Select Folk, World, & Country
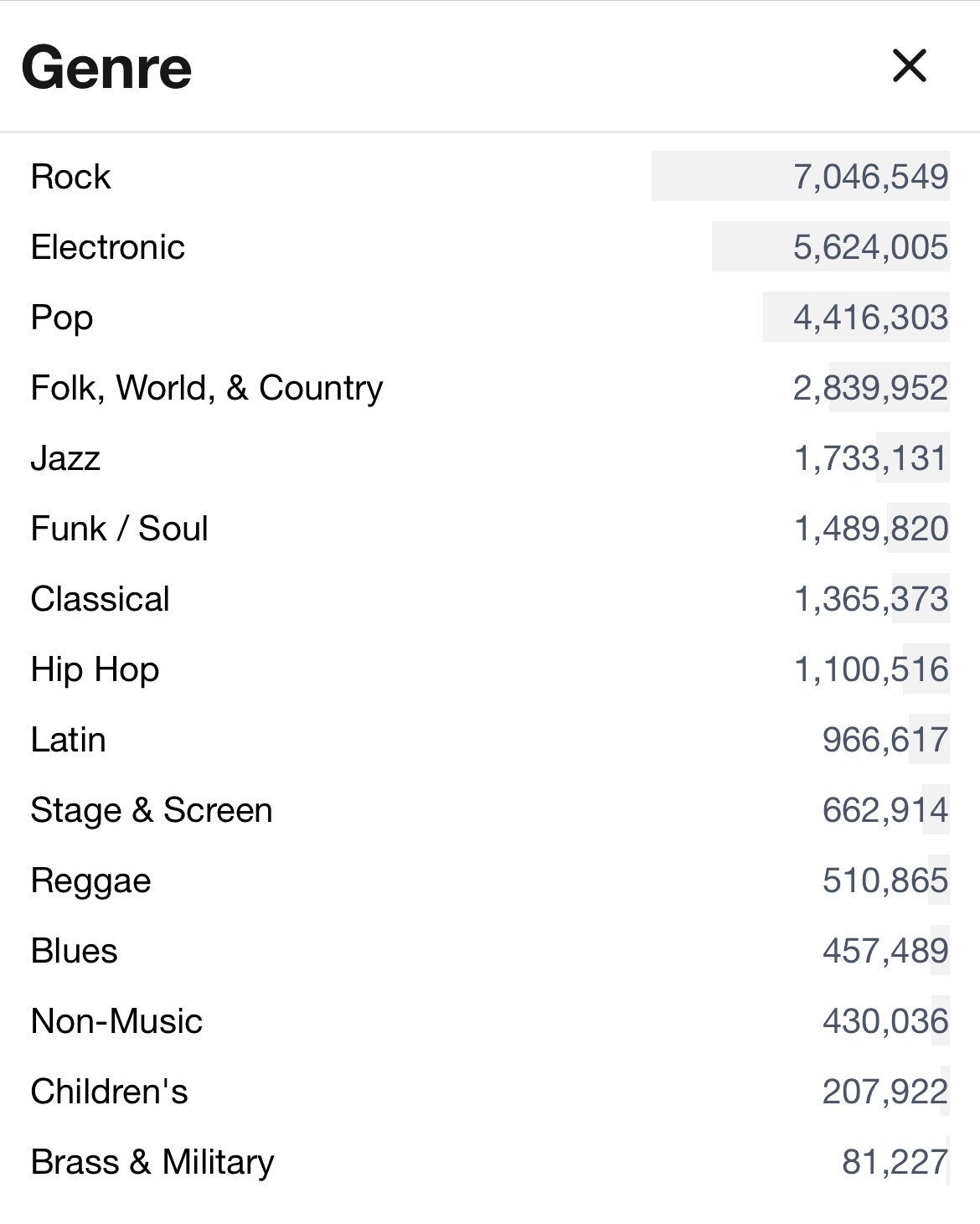Screen dimensions: 980x1224 click(490, 387)
